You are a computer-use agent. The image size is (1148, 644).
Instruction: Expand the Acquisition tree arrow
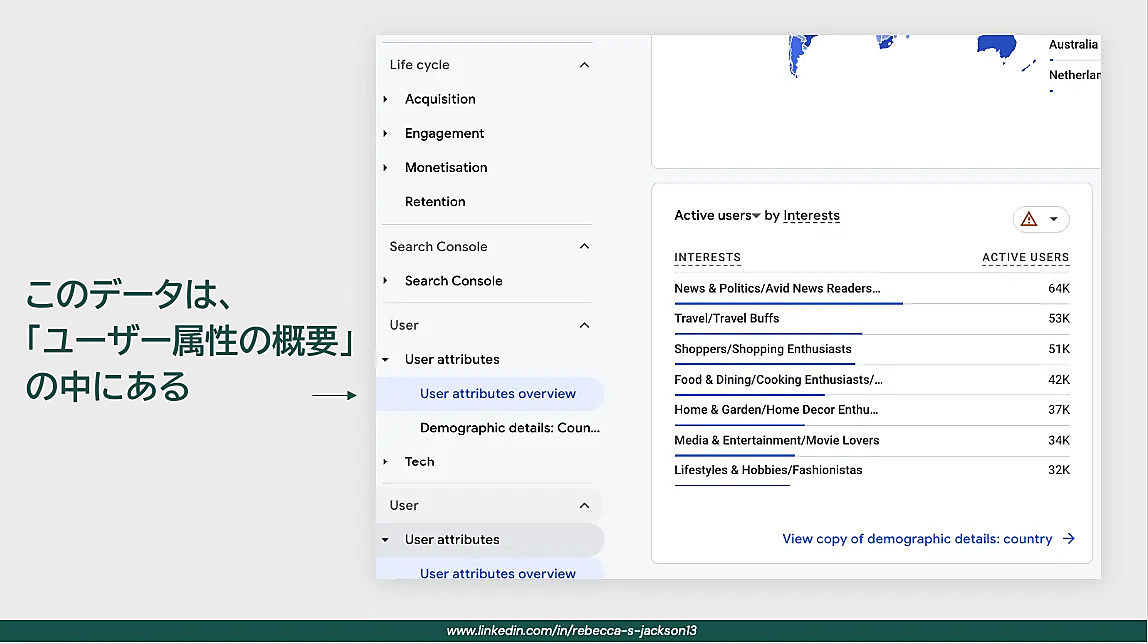pyautogui.click(x=386, y=99)
